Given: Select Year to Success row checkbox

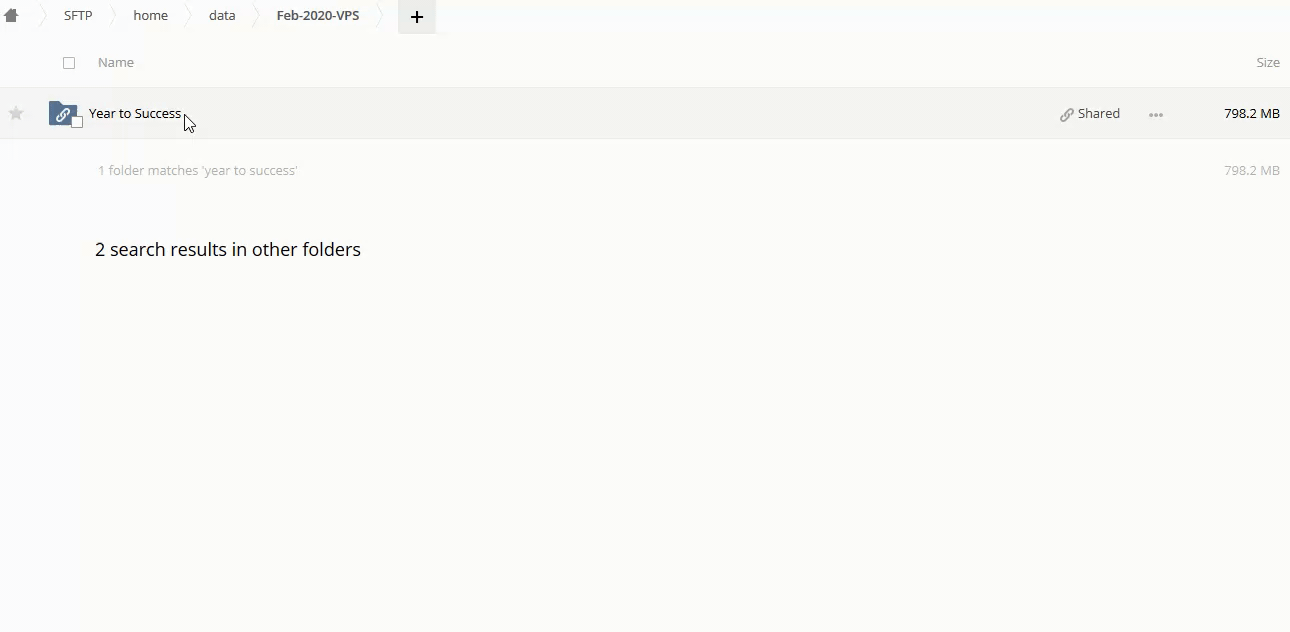Looking at the screenshot, I should click(77, 122).
